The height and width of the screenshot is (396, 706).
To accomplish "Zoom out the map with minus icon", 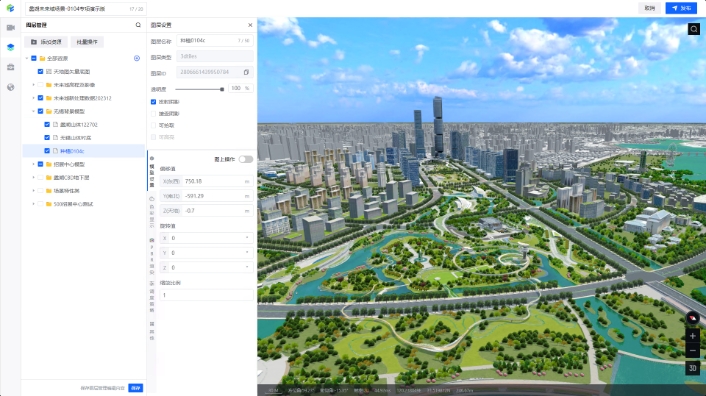I will 692,351.
